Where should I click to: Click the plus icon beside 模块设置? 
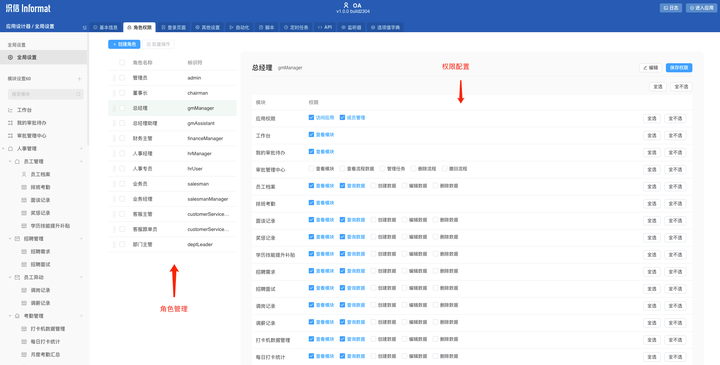pos(79,79)
